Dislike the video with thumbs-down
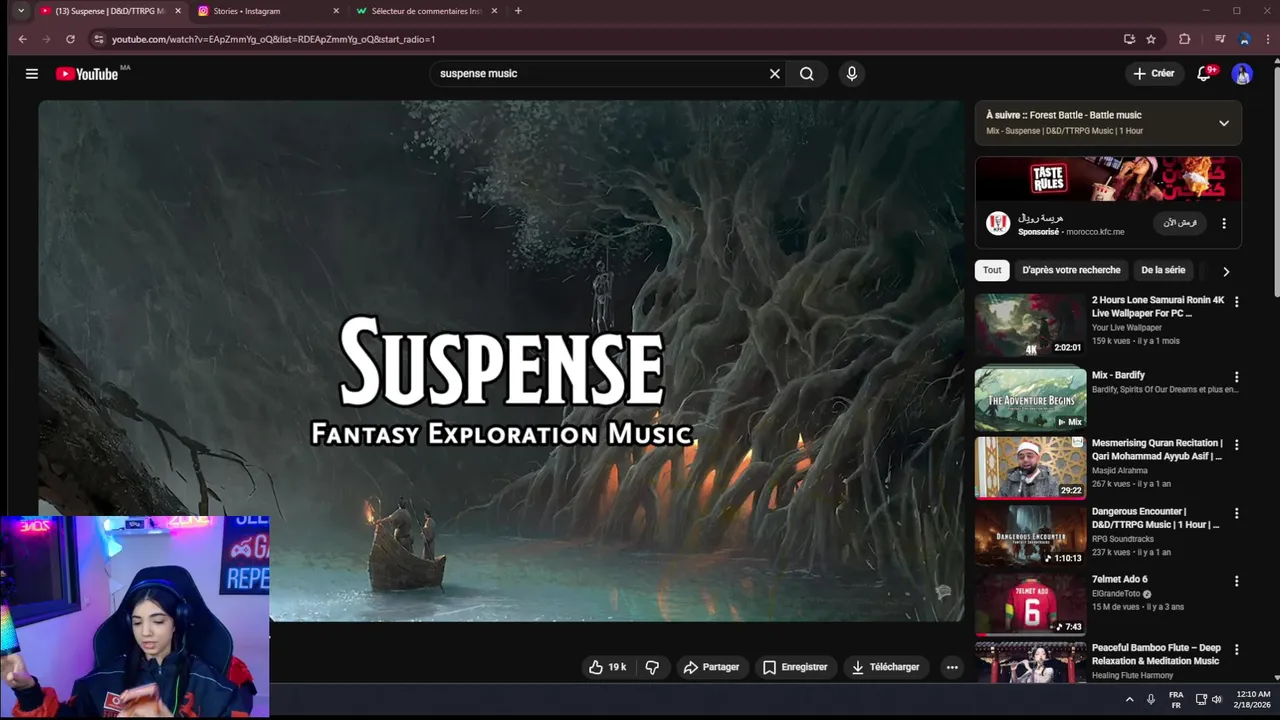The width and height of the screenshot is (1280, 720). pos(652,667)
